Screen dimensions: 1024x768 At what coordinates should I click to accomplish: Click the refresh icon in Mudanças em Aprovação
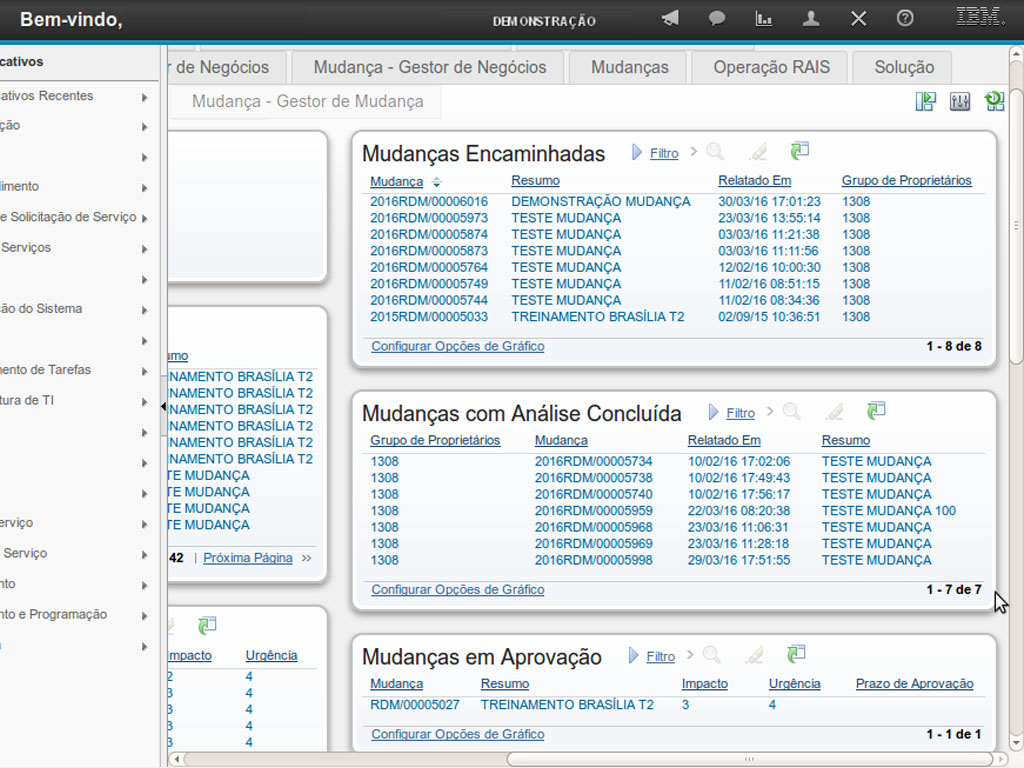796,655
